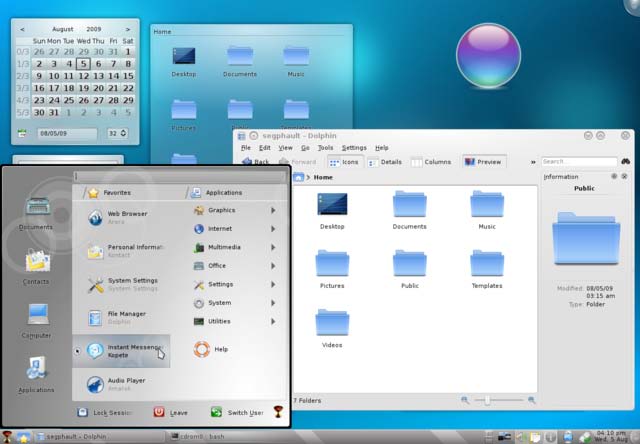The height and width of the screenshot is (444, 640).
Task: Toggle Preview mode in Dolphin toolbar
Action: pyautogui.click(x=484, y=162)
